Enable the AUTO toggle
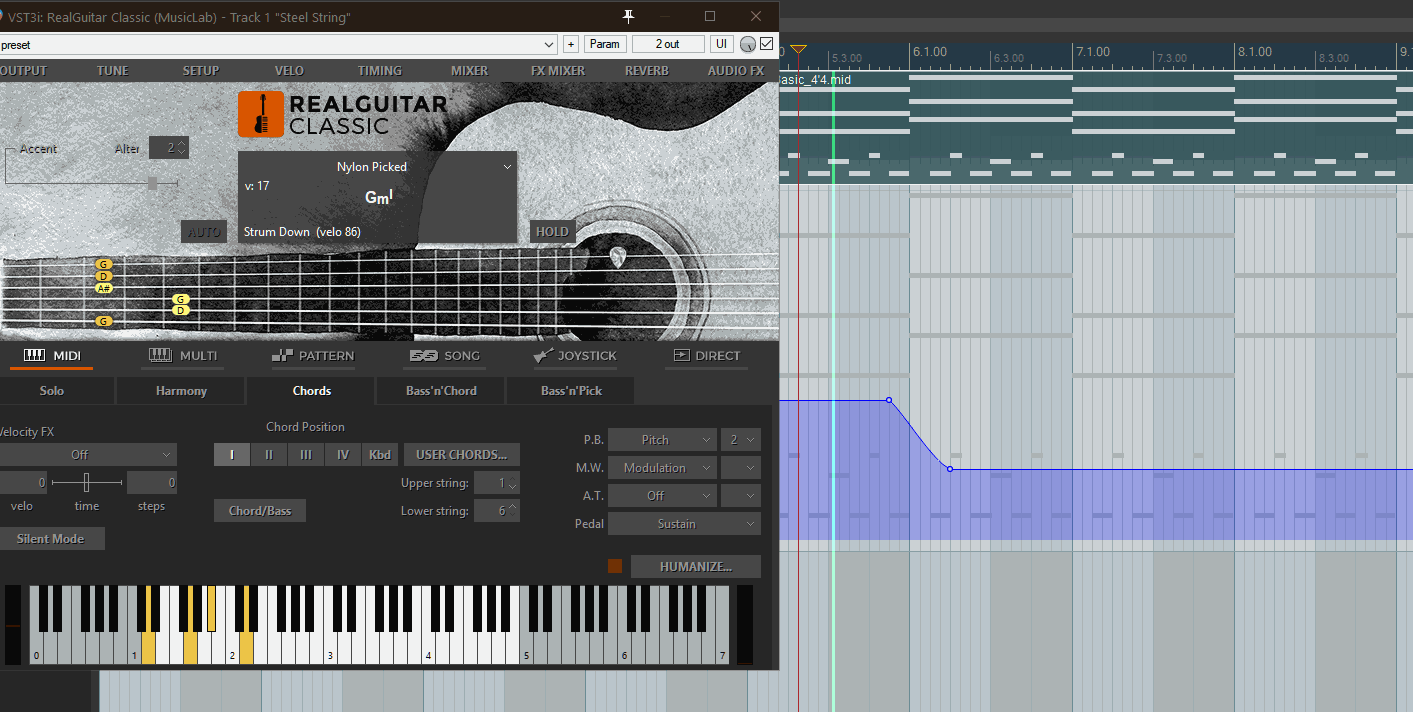This screenshot has width=1413, height=712. point(203,232)
